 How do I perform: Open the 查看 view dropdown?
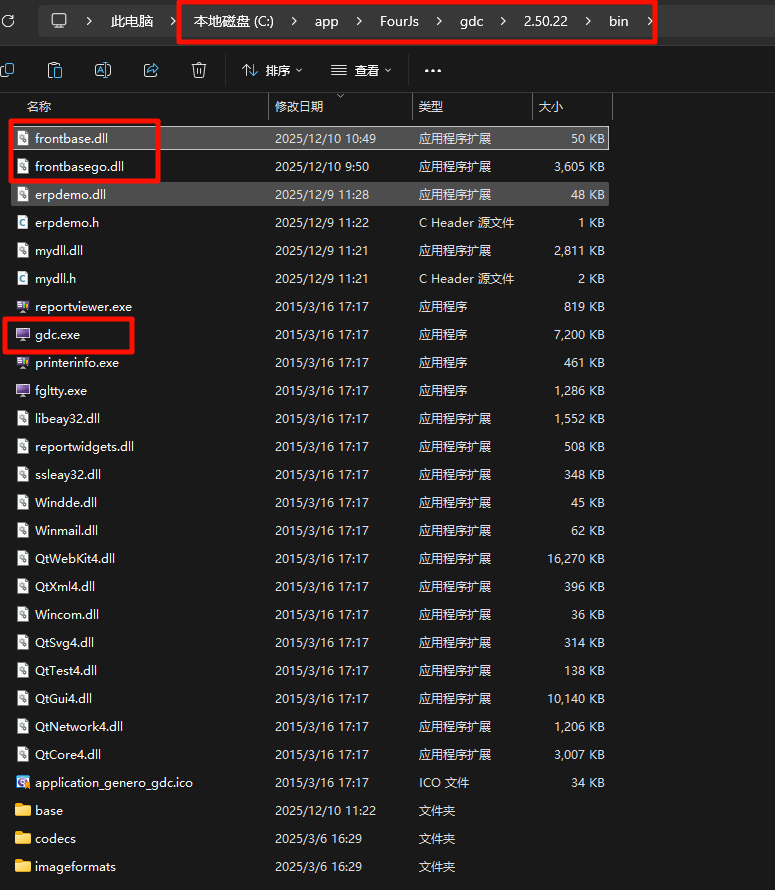(x=362, y=70)
